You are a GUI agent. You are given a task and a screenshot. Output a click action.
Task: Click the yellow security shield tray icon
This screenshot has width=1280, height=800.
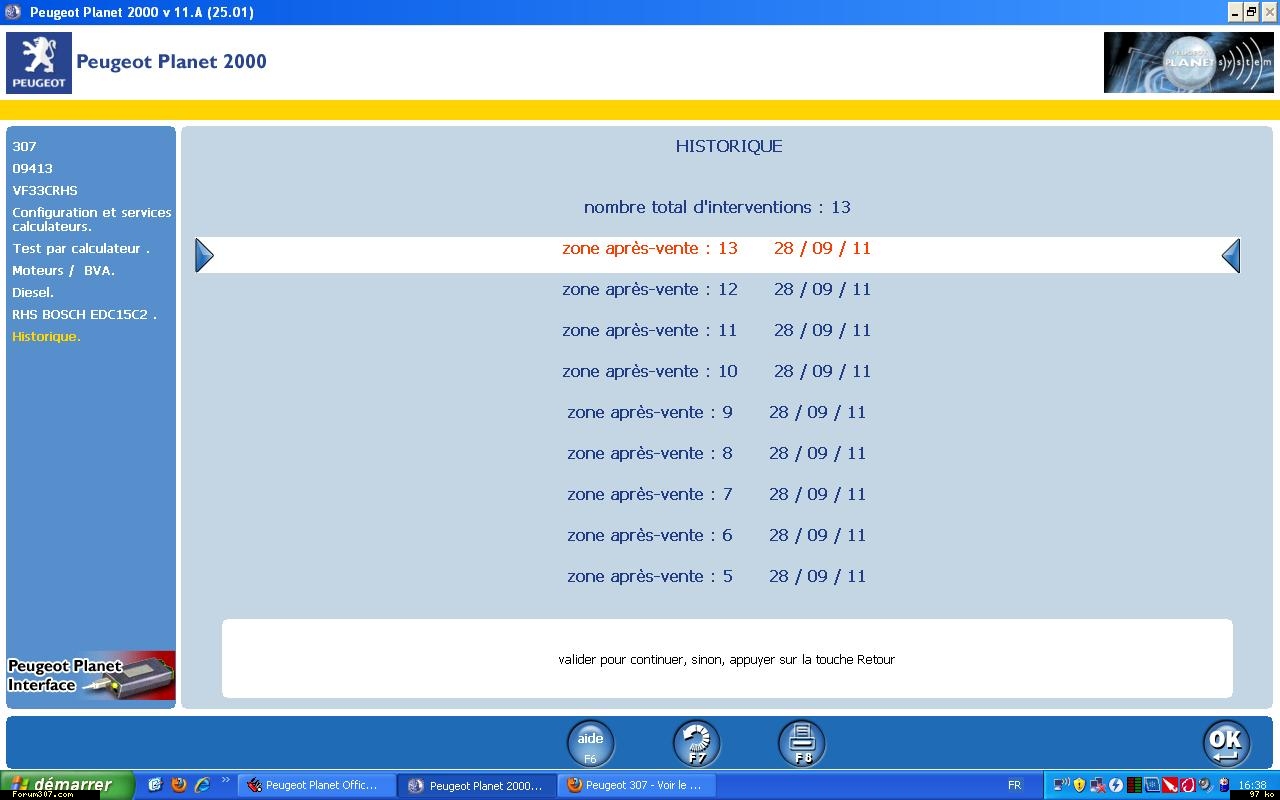1079,785
